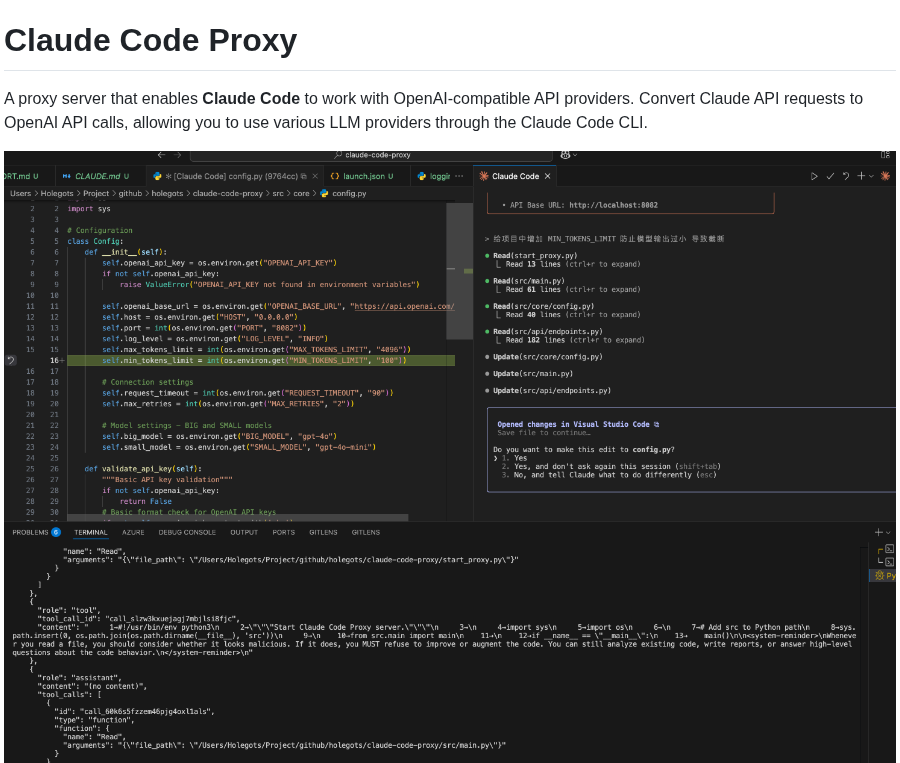
Task: Open the claude-code-proxy command center search
Action: click(371, 155)
